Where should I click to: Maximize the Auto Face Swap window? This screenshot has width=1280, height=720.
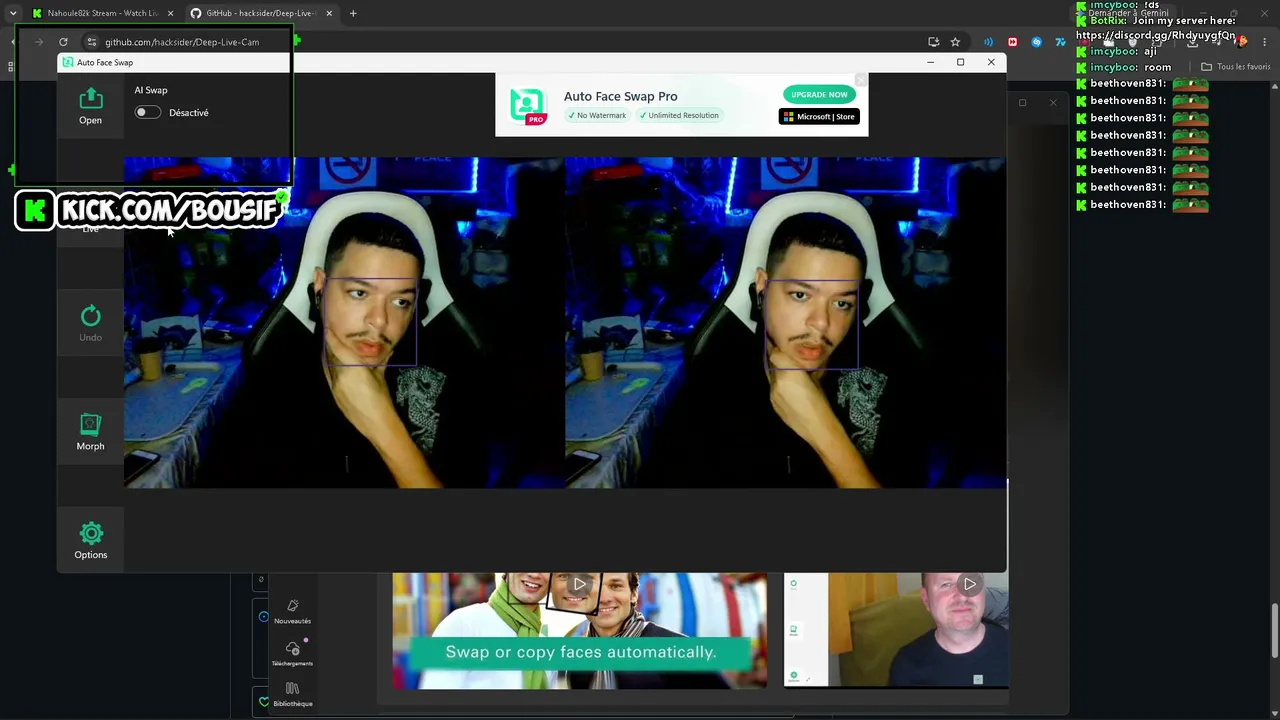tap(961, 62)
